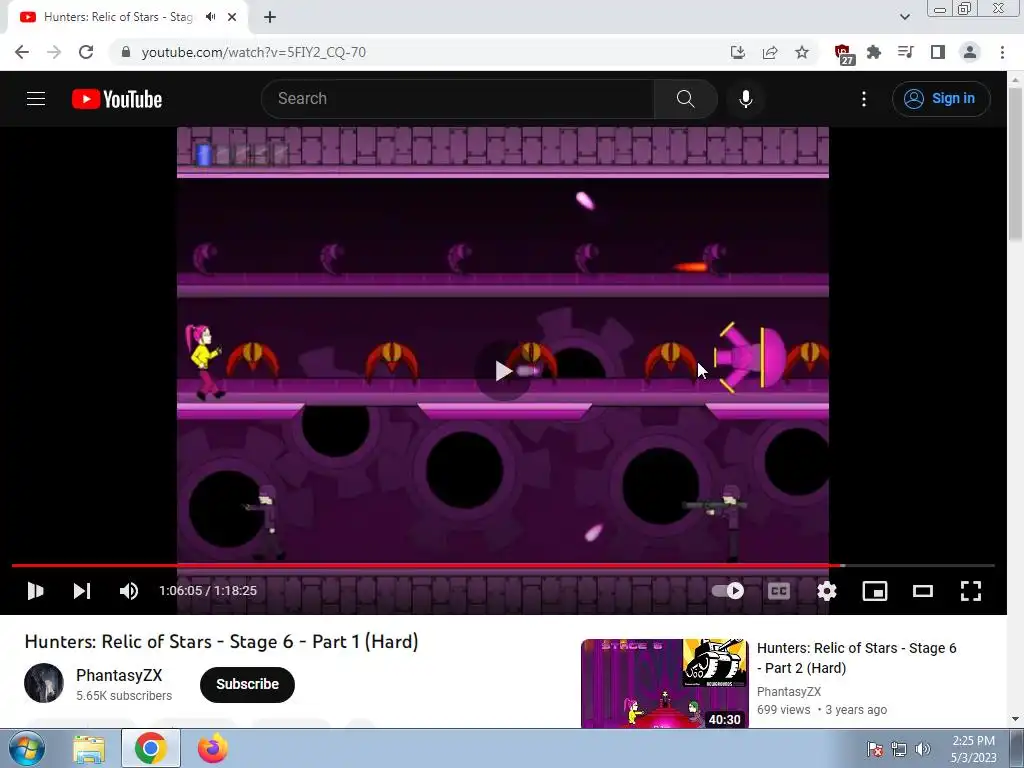Screen dimensions: 1024x768
Task: Click the install/download page icon in address bar
Action: pos(737,52)
